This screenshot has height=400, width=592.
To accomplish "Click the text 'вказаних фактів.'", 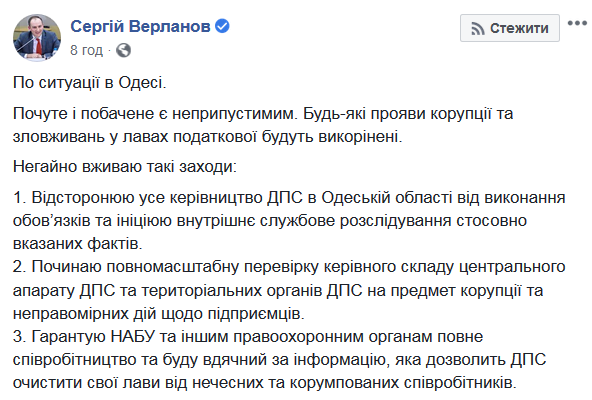I will tap(77, 244).
